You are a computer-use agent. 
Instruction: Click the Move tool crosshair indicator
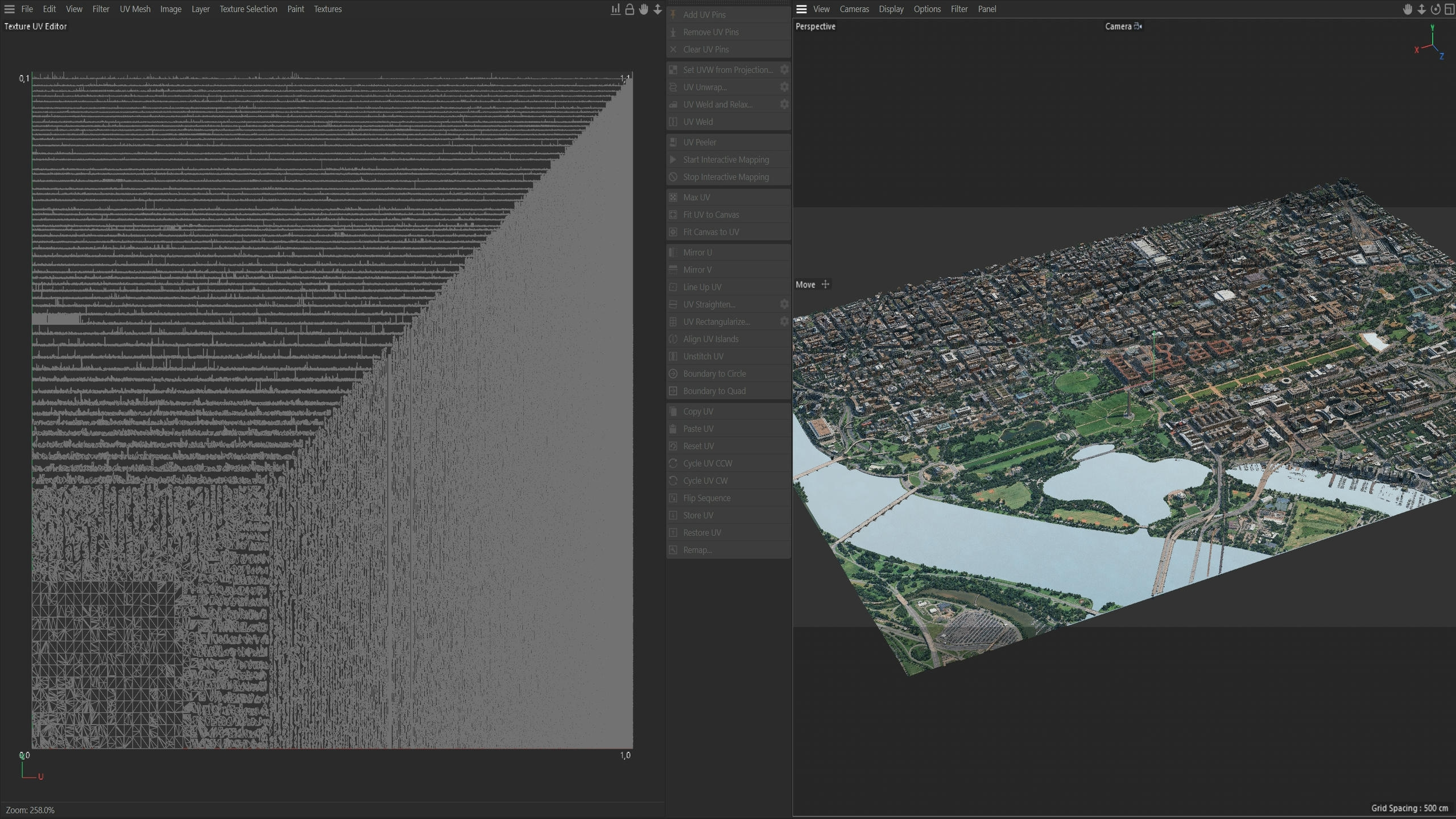(x=825, y=284)
